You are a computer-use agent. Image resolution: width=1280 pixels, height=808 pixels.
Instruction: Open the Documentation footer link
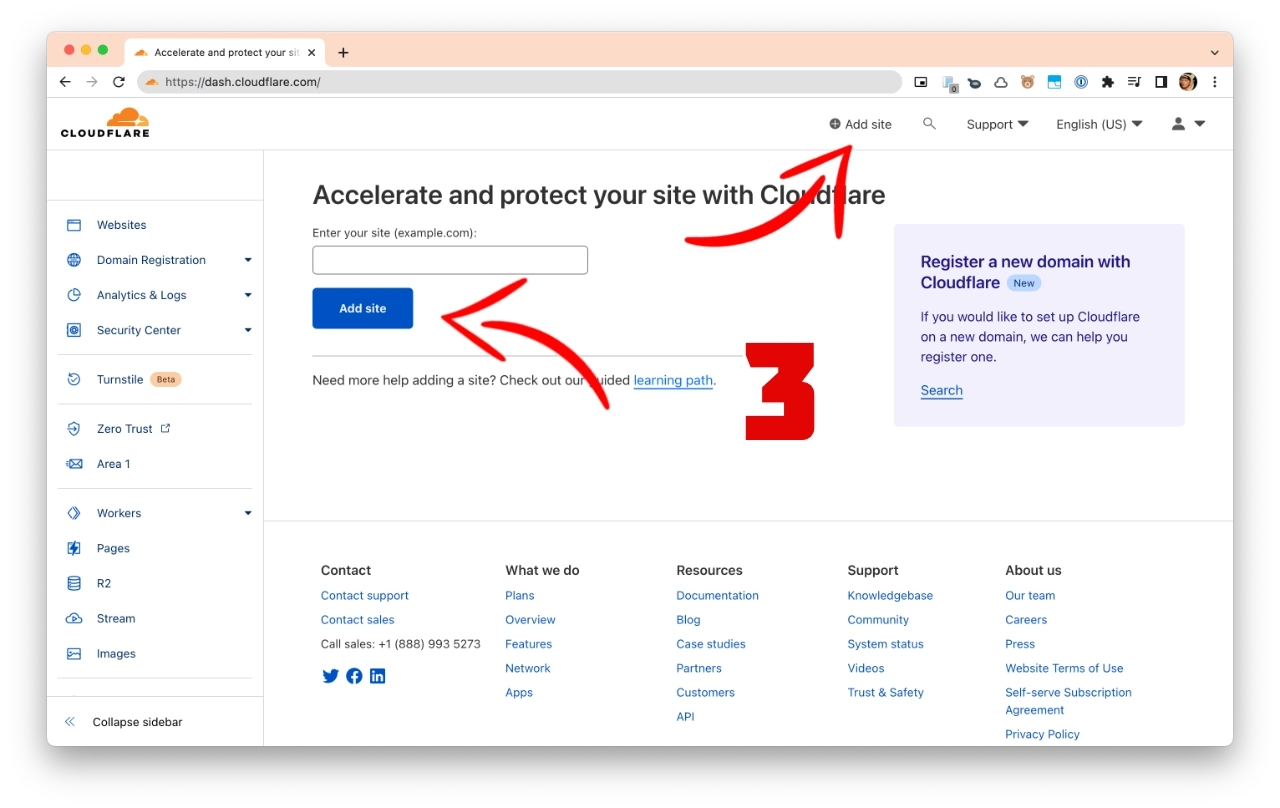tap(717, 595)
